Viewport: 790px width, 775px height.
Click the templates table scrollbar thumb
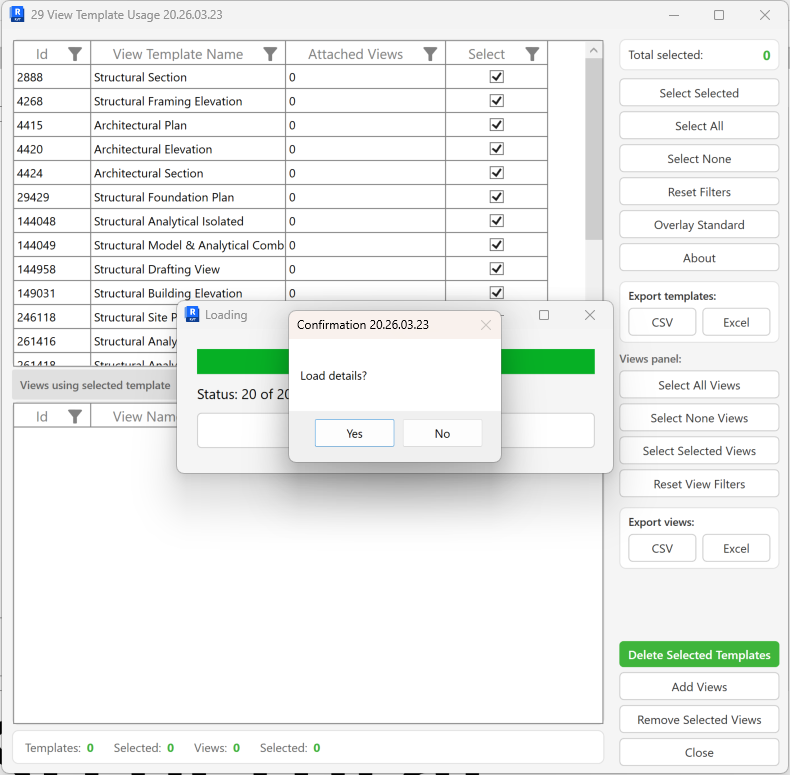click(x=594, y=149)
